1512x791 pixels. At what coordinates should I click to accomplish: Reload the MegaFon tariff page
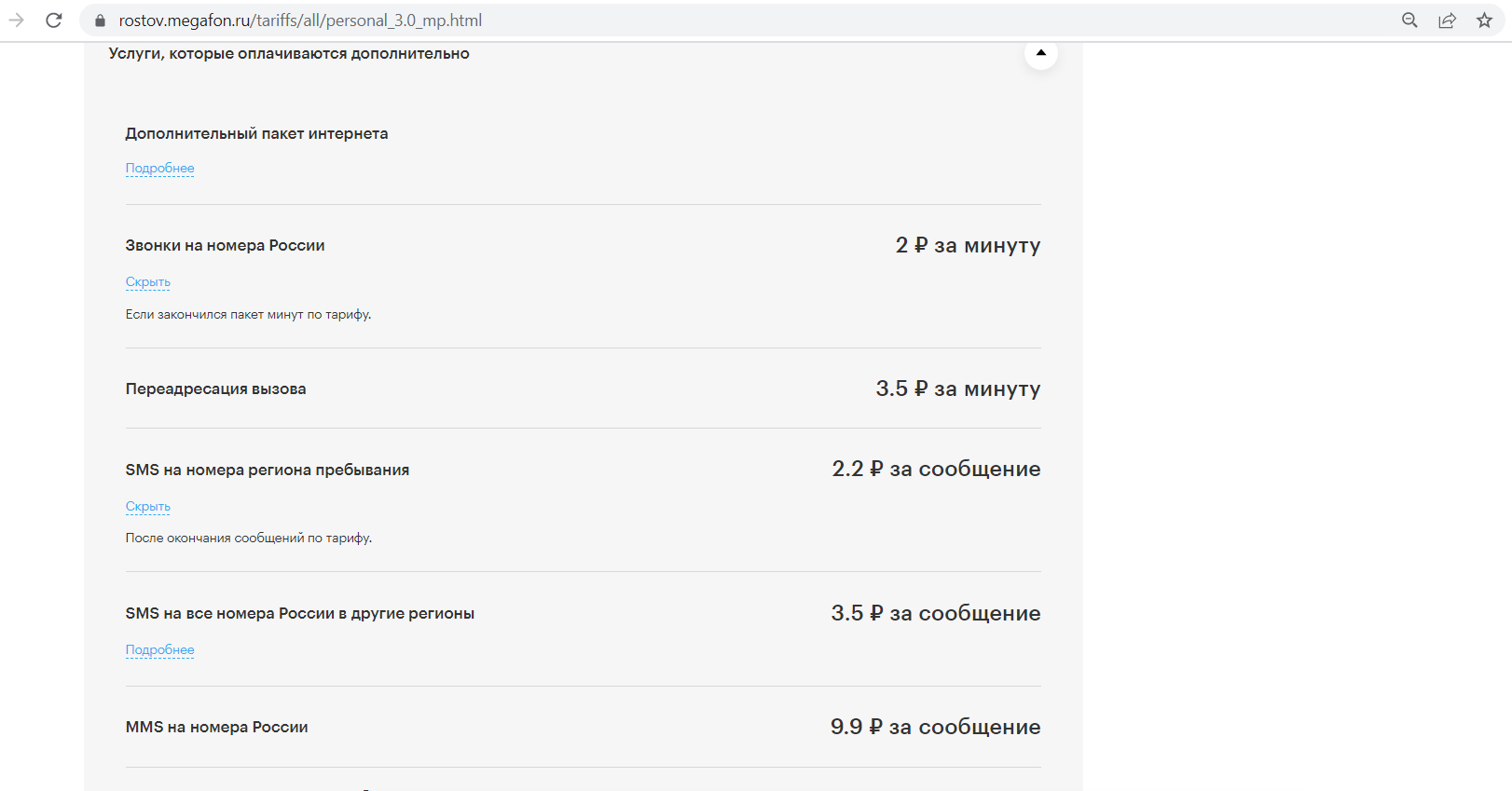coord(54,20)
